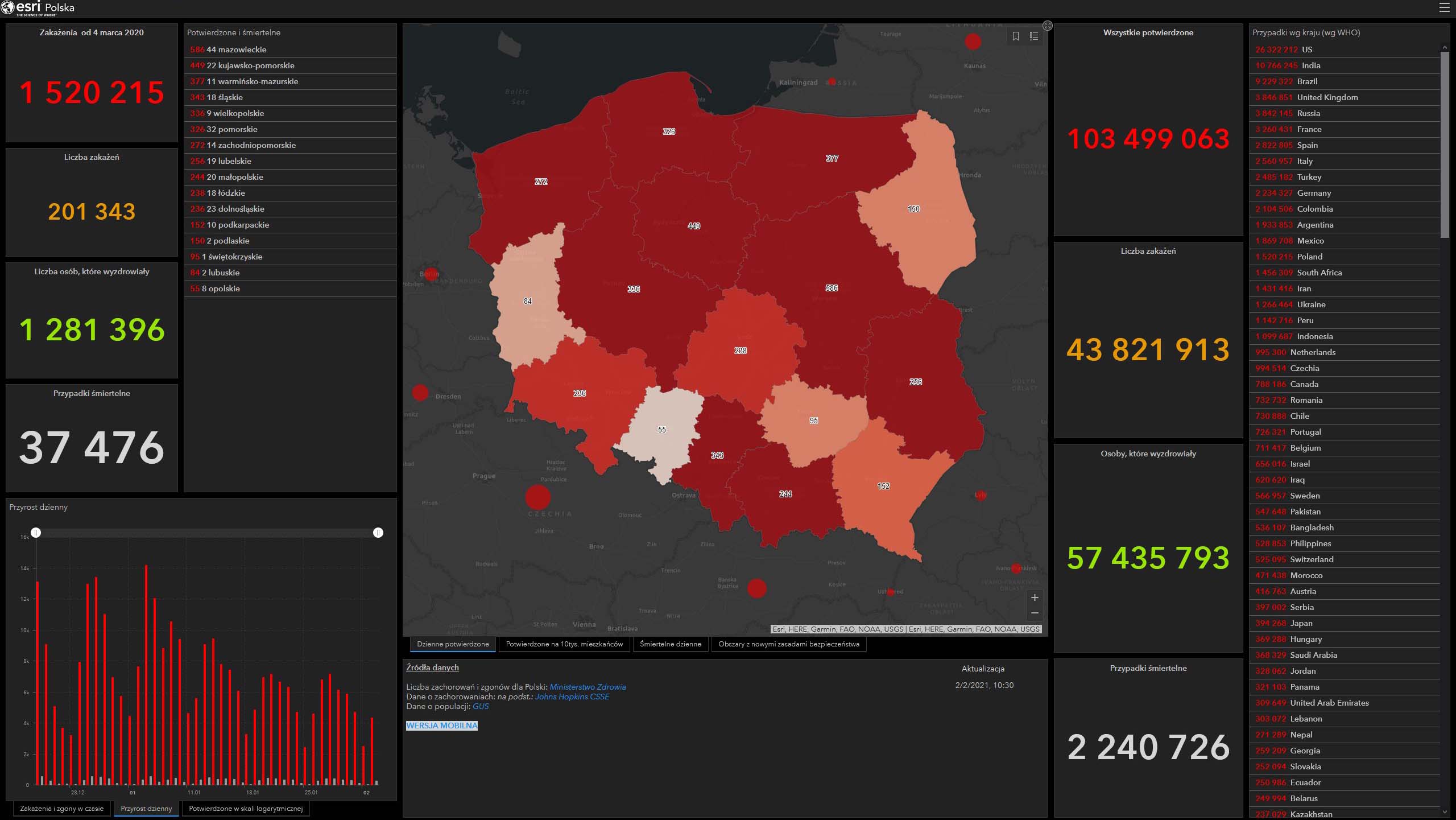The image size is (1456, 820).
Task: Follow the Johns Hopkins CSSE link
Action: pos(572,697)
